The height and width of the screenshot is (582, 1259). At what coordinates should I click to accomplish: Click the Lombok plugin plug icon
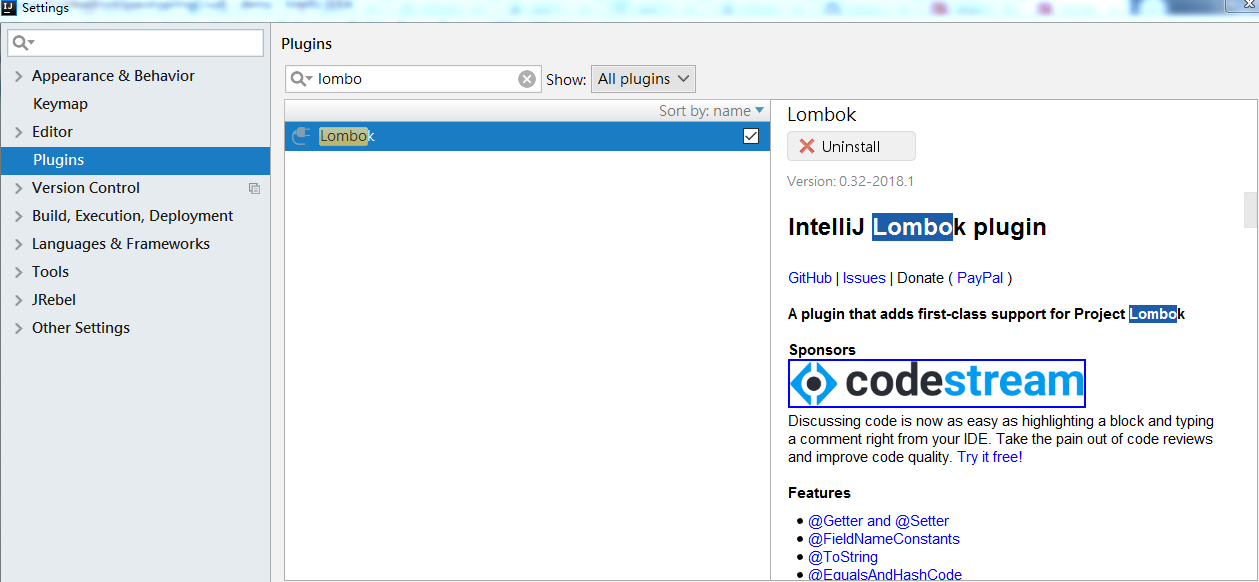[300, 136]
